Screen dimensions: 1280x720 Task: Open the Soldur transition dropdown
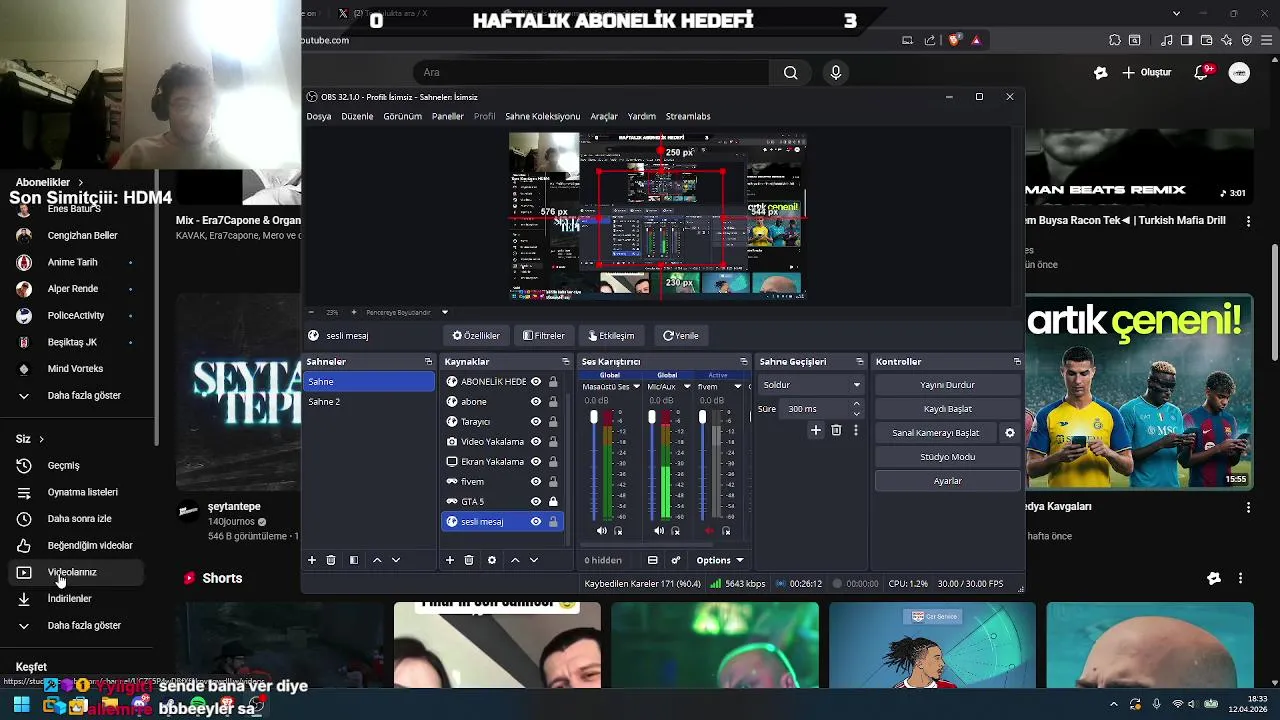[x=811, y=385]
